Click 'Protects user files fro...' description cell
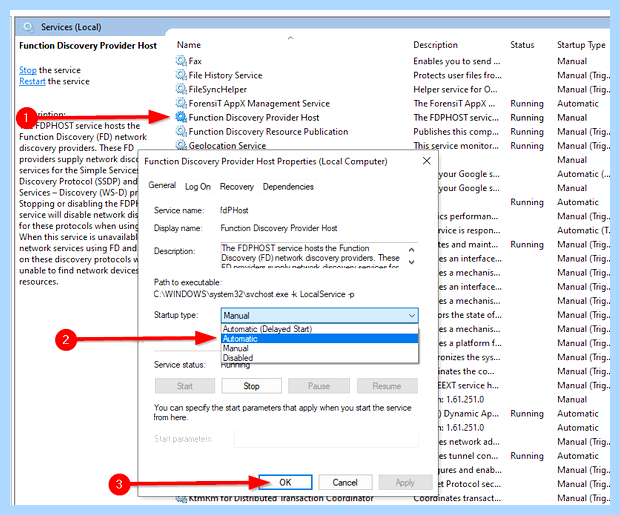The width and height of the screenshot is (620, 515). pos(457,75)
